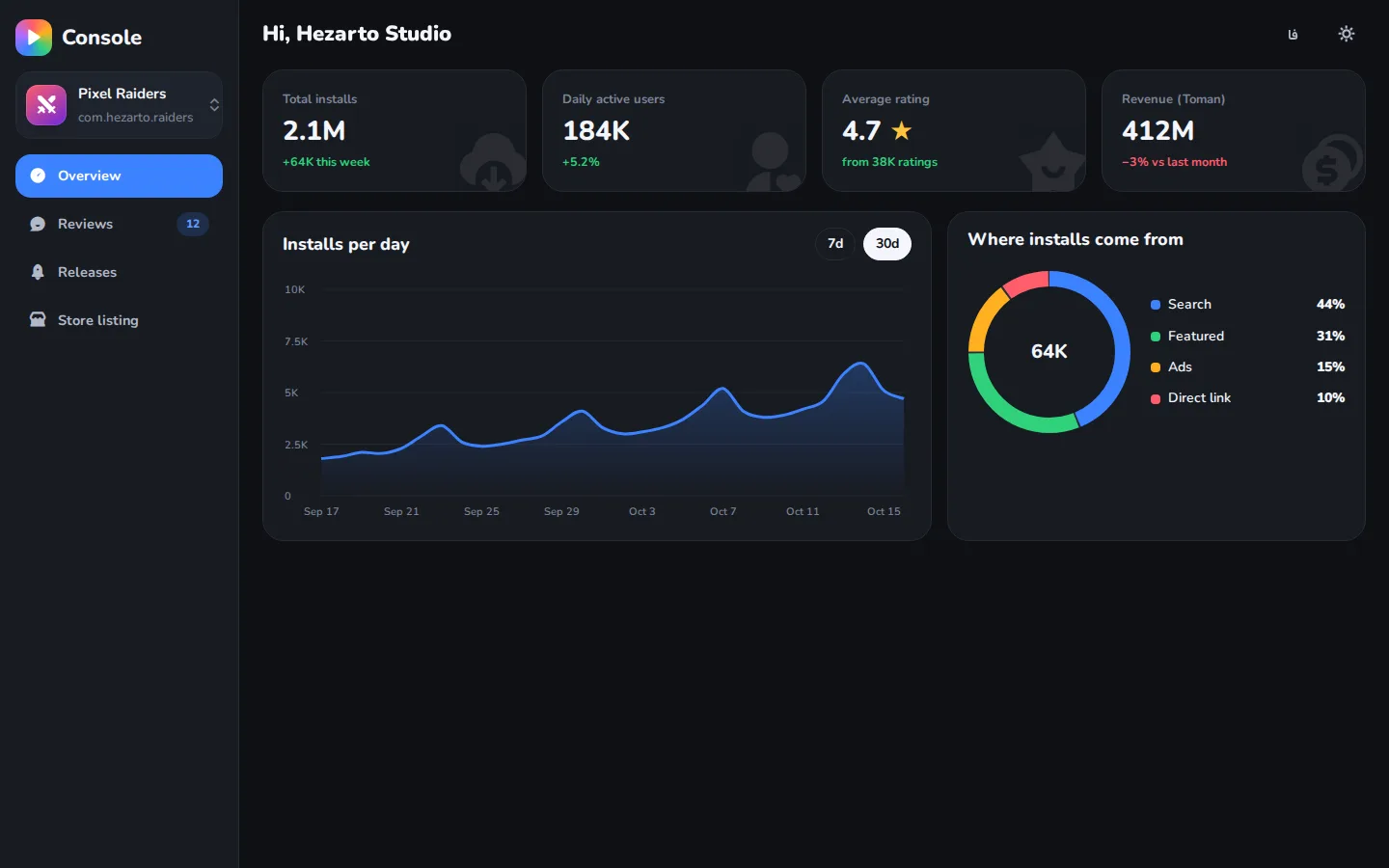Viewport: 1389px width, 868px height.
Task: Click the '184K' daily users value
Action: 596,130
